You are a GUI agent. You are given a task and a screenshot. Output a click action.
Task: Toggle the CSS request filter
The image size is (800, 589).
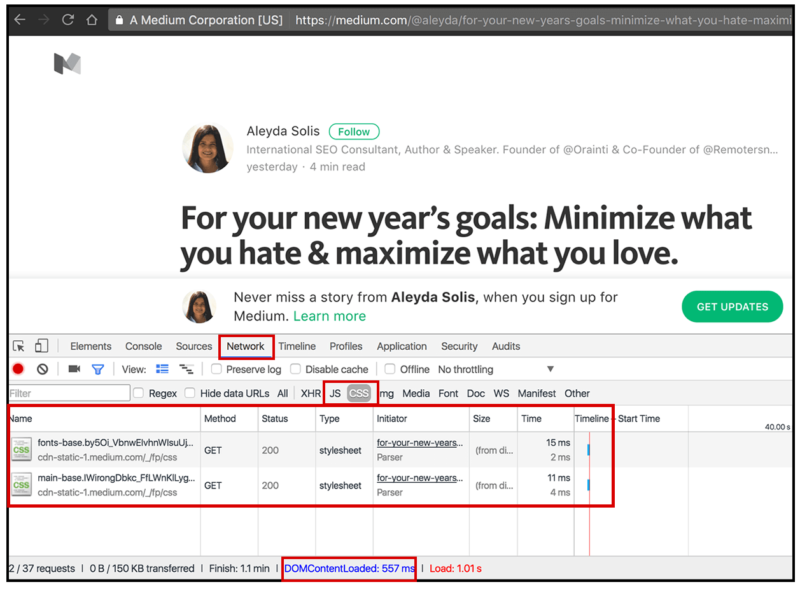coord(359,393)
